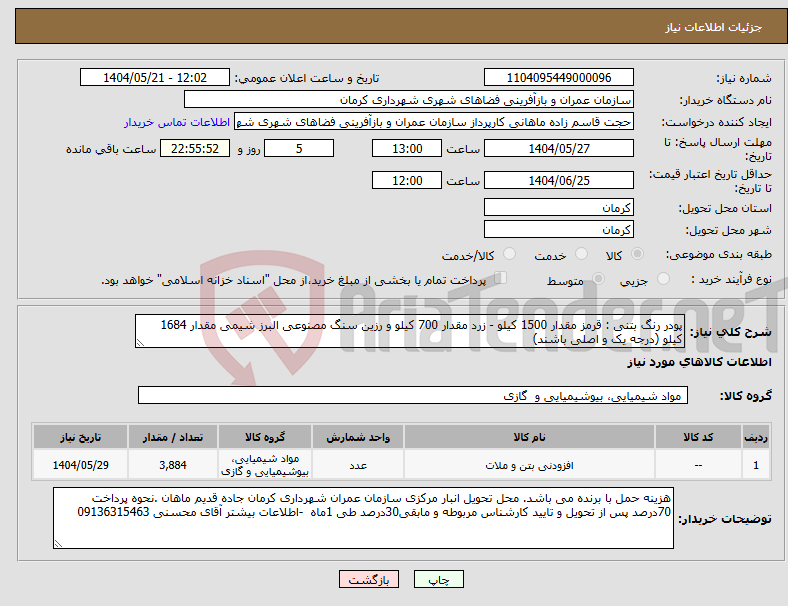This screenshot has height=606, width=788.
Task: Click the description box resize handle
Action: click(x=140, y=343)
